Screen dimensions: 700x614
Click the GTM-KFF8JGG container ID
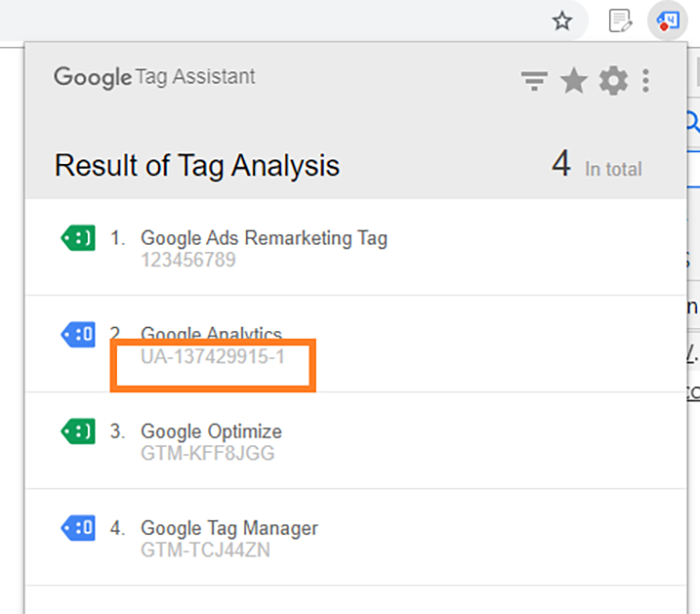click(x=207, y=453)
